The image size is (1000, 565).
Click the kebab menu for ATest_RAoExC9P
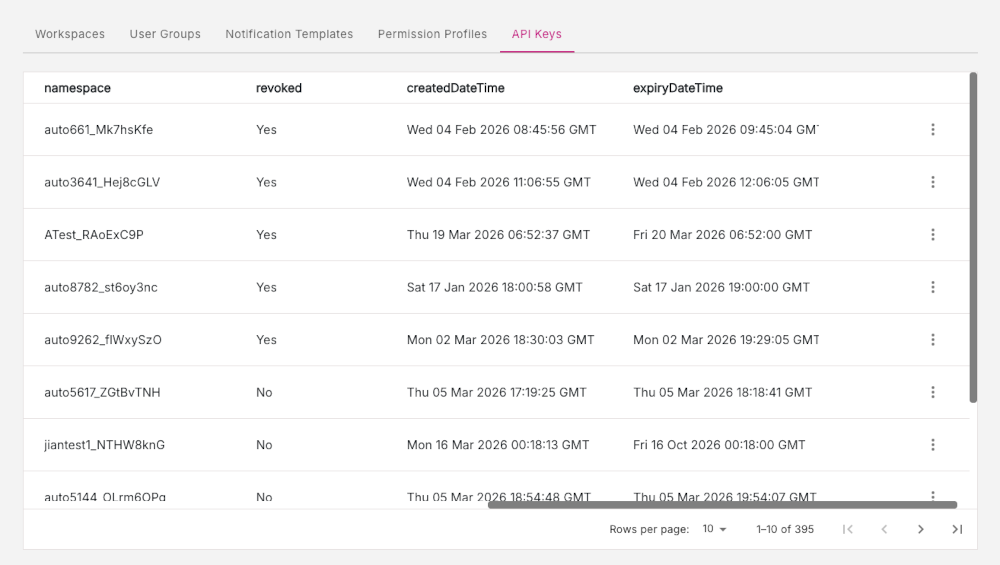[932, 235]
